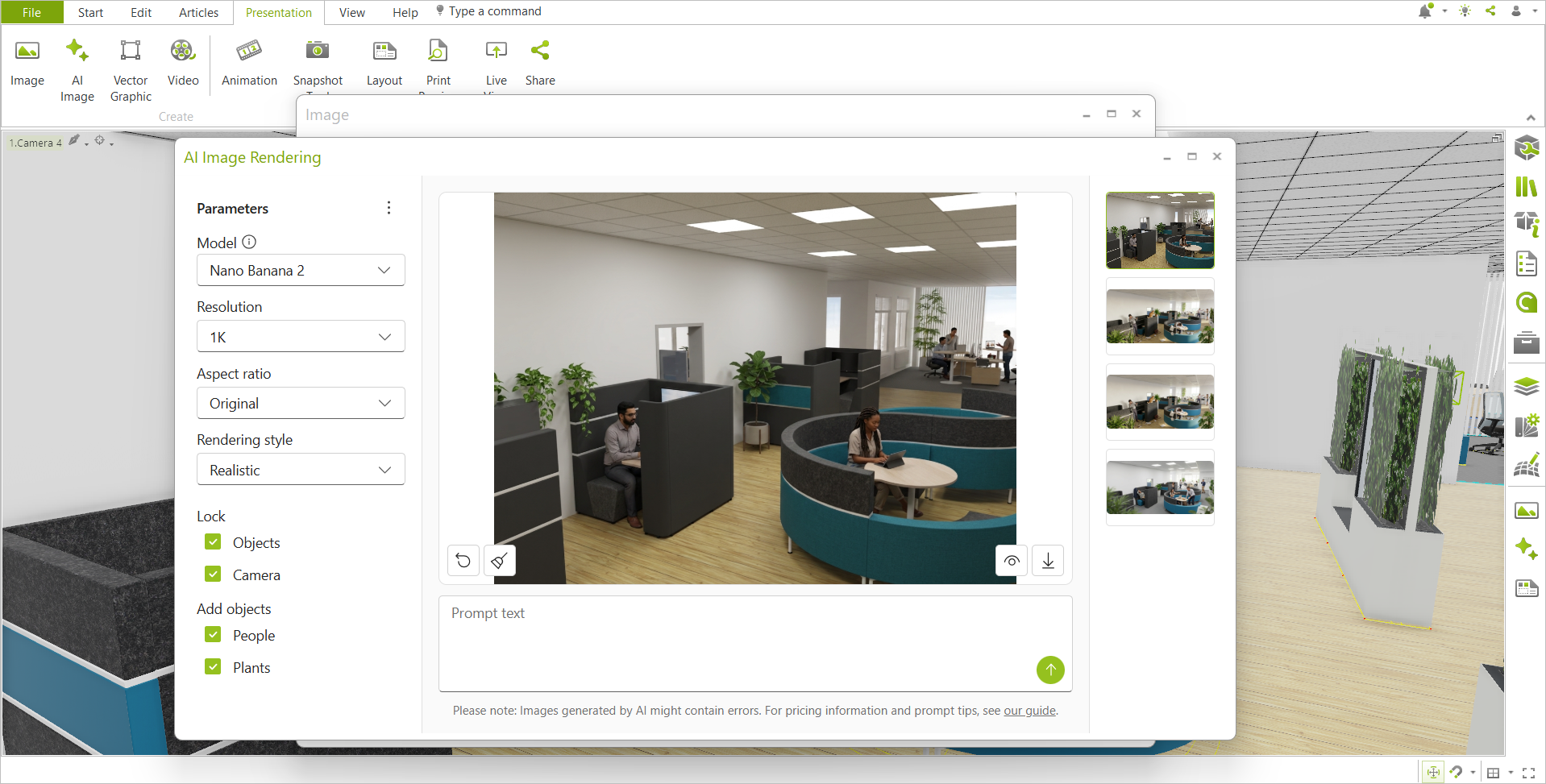Click the undo arrow under rendered image
Screen dimensions: 1546x784
463,561
